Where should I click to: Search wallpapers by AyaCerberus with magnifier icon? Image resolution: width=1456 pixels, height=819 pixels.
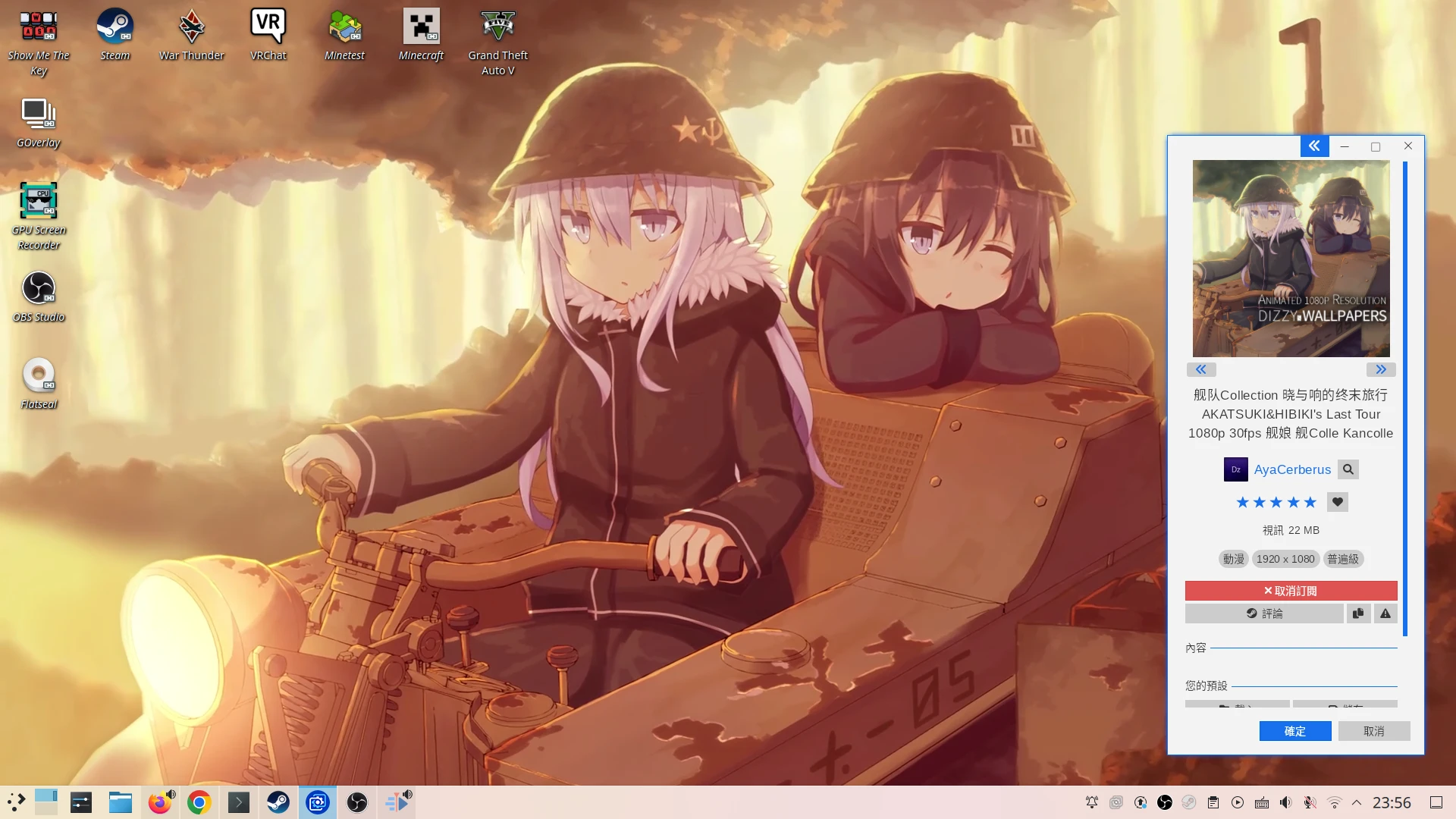pos(1348,469)
